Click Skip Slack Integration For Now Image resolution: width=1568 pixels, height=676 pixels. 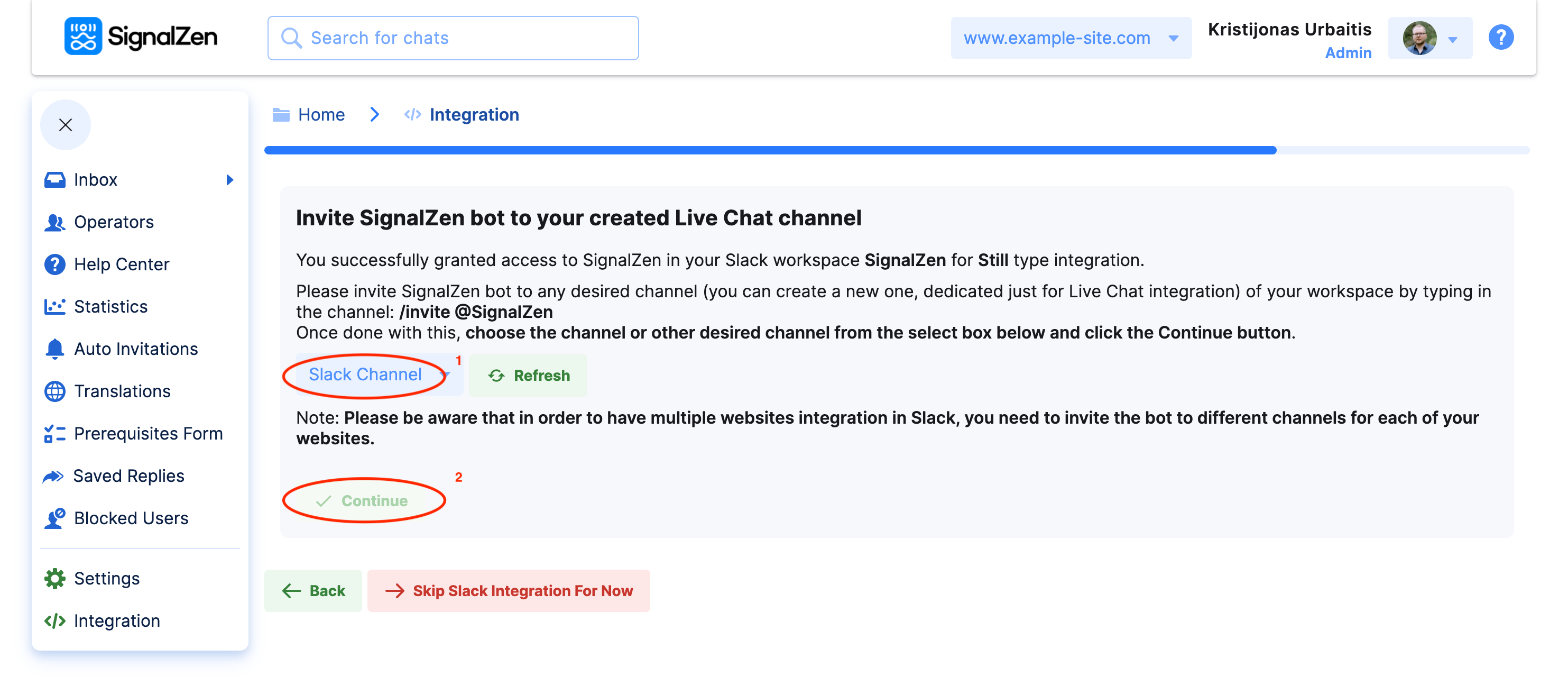pos(508,590)
